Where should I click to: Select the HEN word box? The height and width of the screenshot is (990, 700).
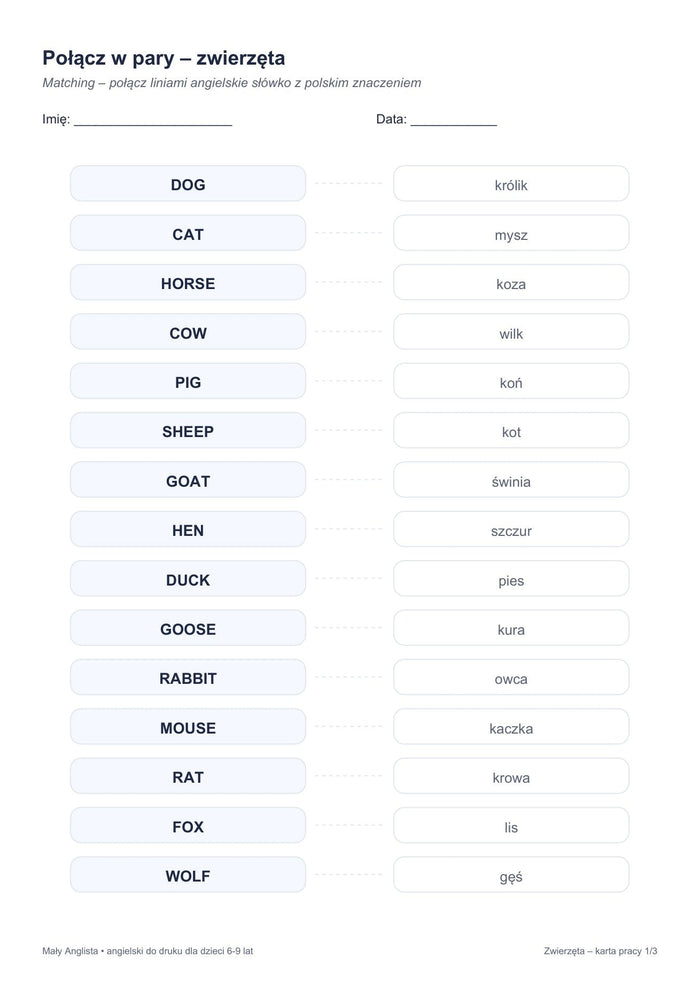pyautogui.click(x=188, y=529)
